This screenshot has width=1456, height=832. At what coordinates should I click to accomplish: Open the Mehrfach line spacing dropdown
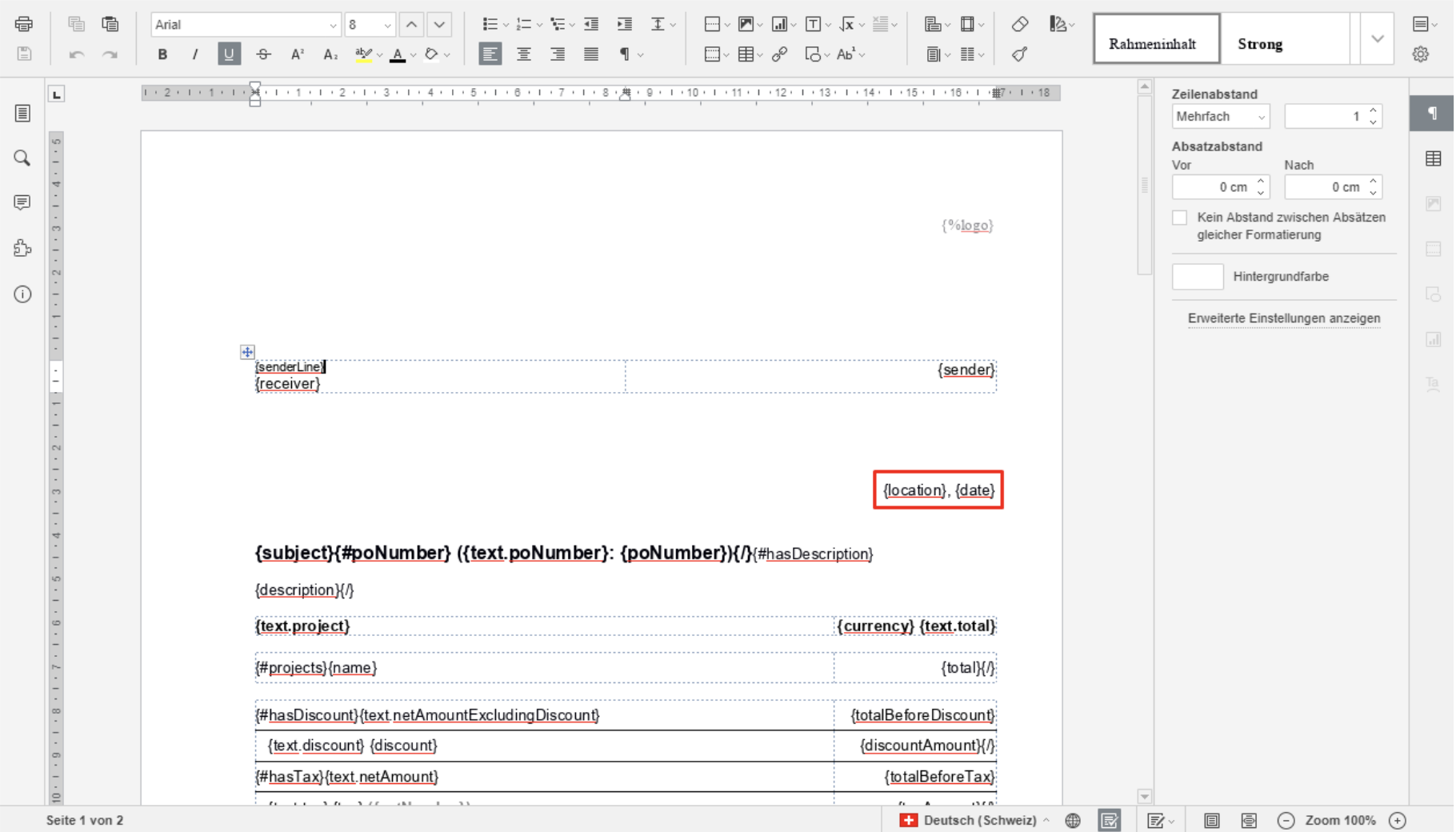point(1221,117)
